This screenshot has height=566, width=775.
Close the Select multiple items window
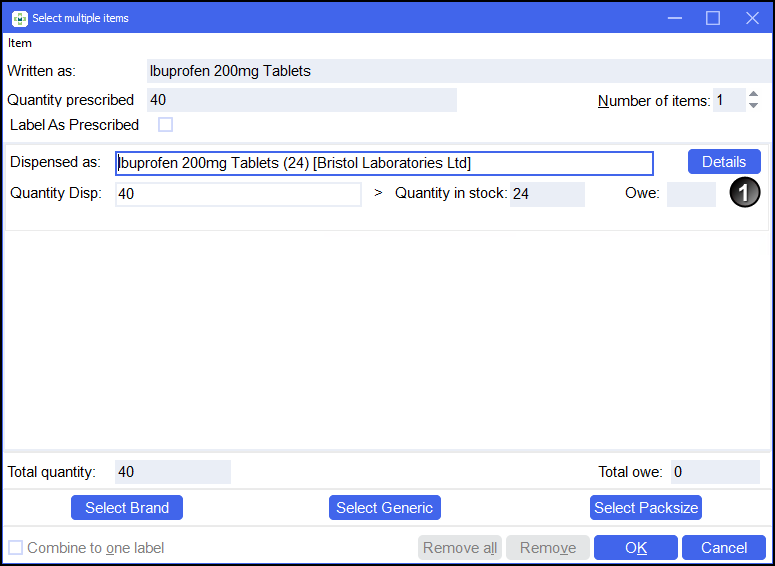[752, 18]
